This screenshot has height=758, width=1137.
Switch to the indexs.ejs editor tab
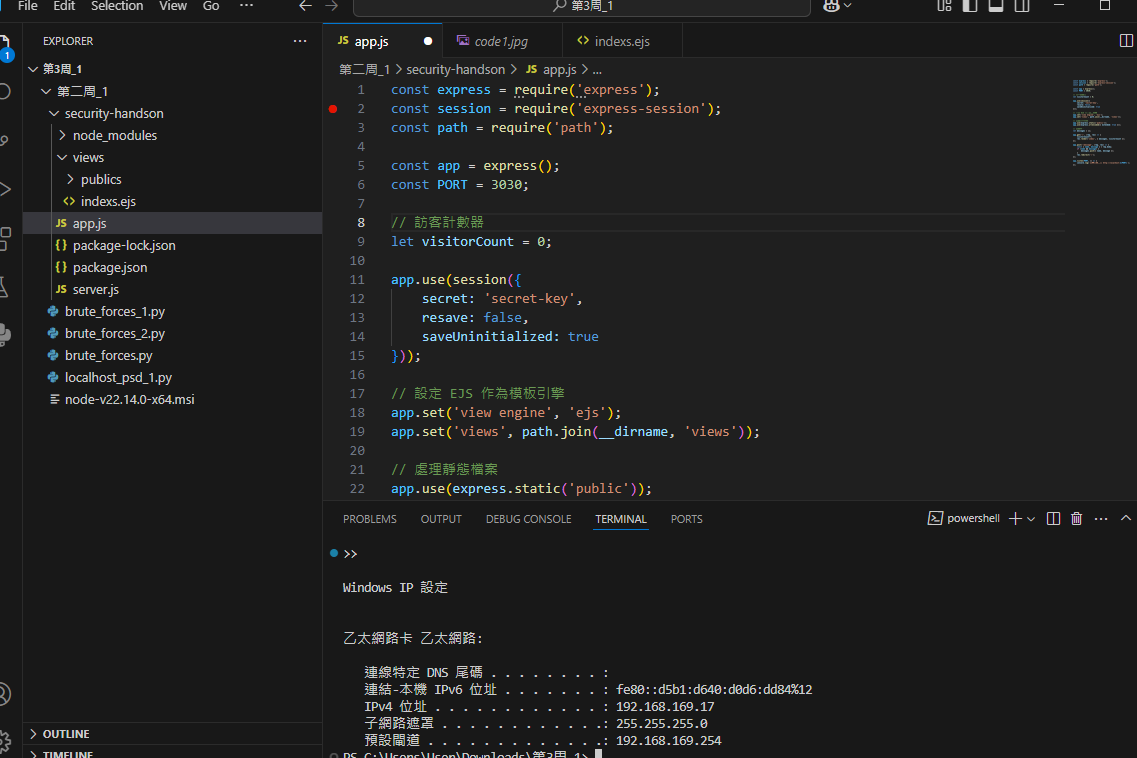[x=621, y=42]
